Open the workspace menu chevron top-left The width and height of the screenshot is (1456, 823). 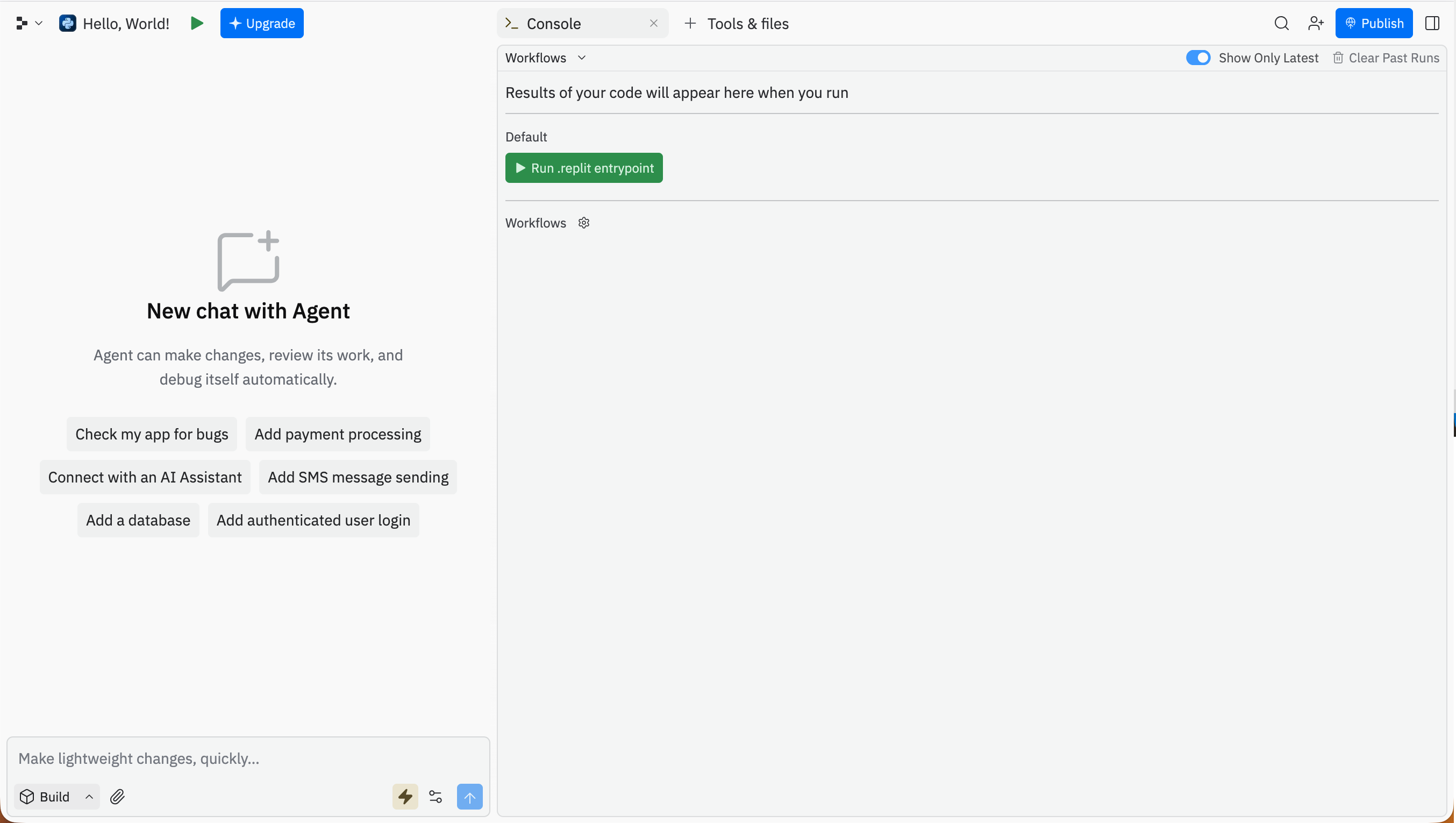coord(39,23)
